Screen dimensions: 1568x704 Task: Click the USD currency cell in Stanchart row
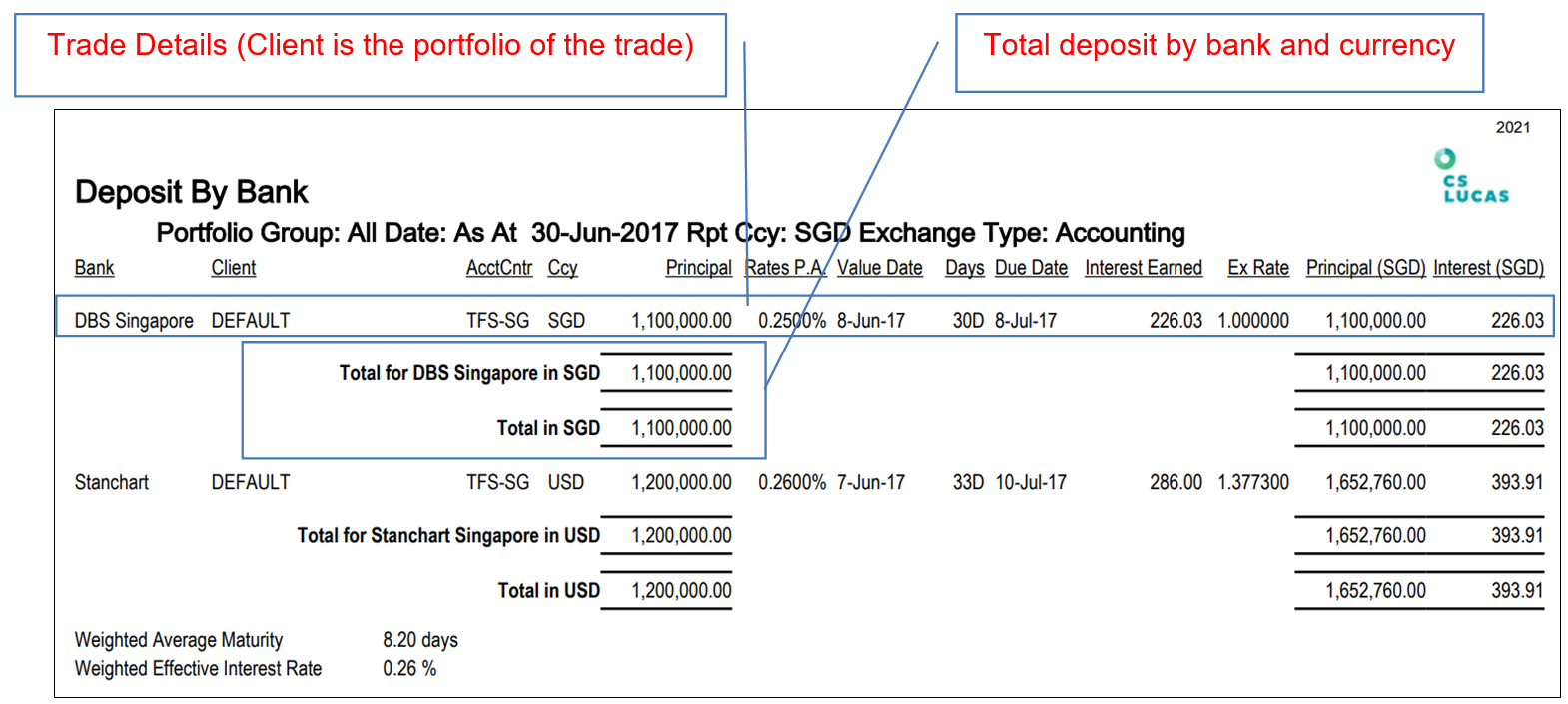(x=565, y=482)
